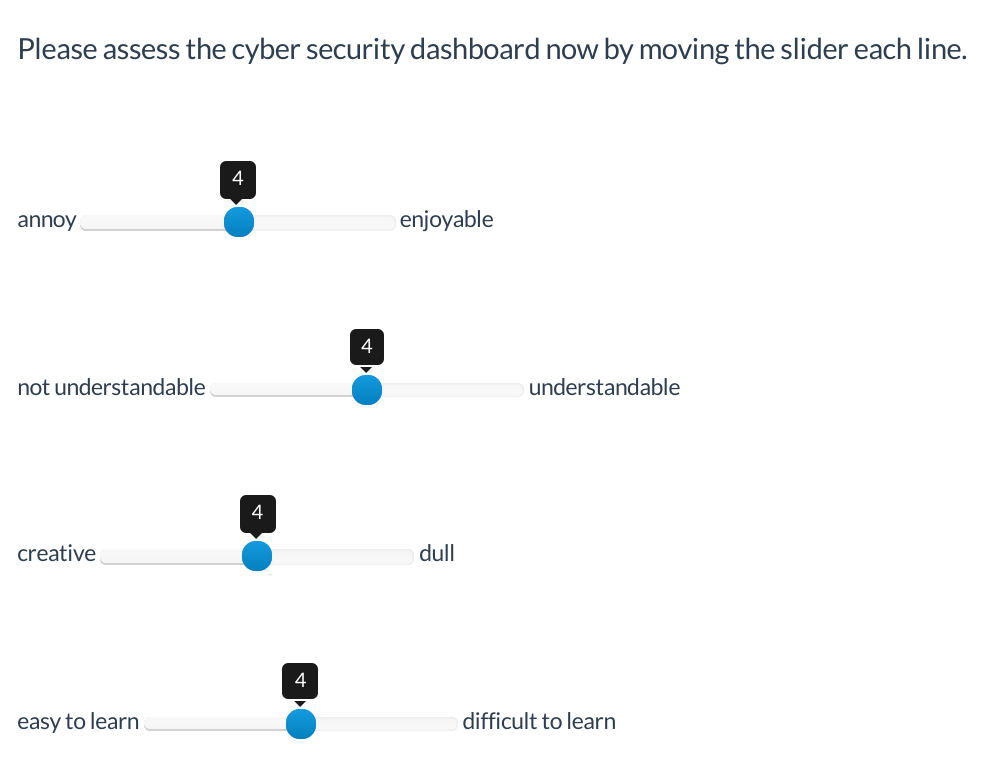Click the creative–dull slider handle
Screen dimensions: 1003x771
coord(257,556)
